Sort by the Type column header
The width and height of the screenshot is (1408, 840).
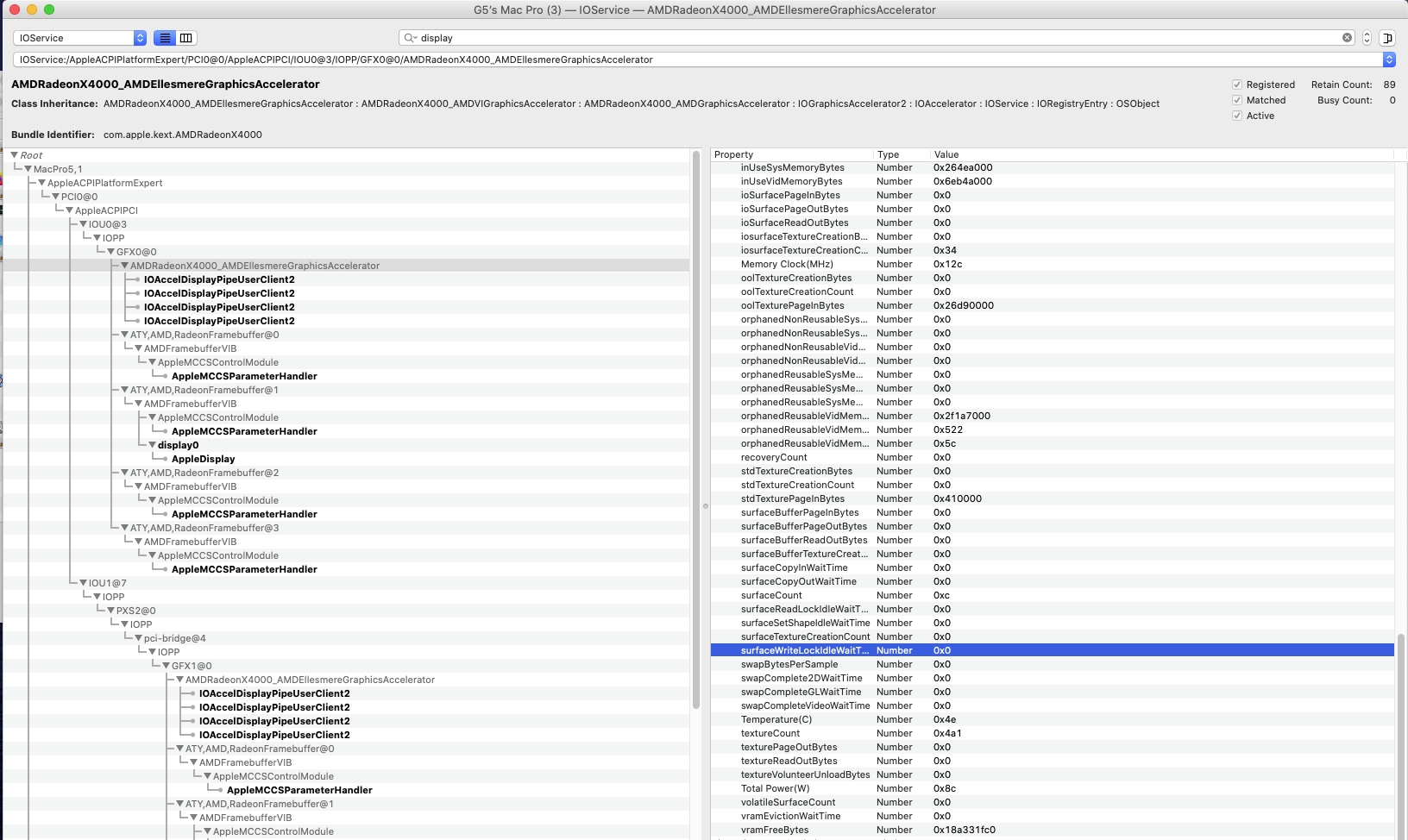(902, 154)
